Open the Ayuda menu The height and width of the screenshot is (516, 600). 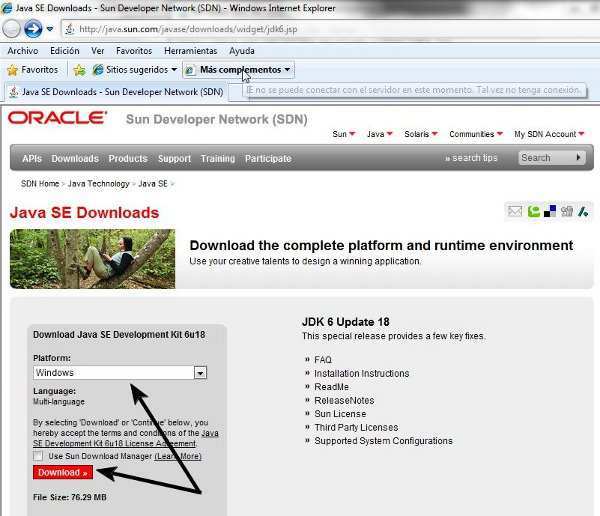[x=241, y=51]
